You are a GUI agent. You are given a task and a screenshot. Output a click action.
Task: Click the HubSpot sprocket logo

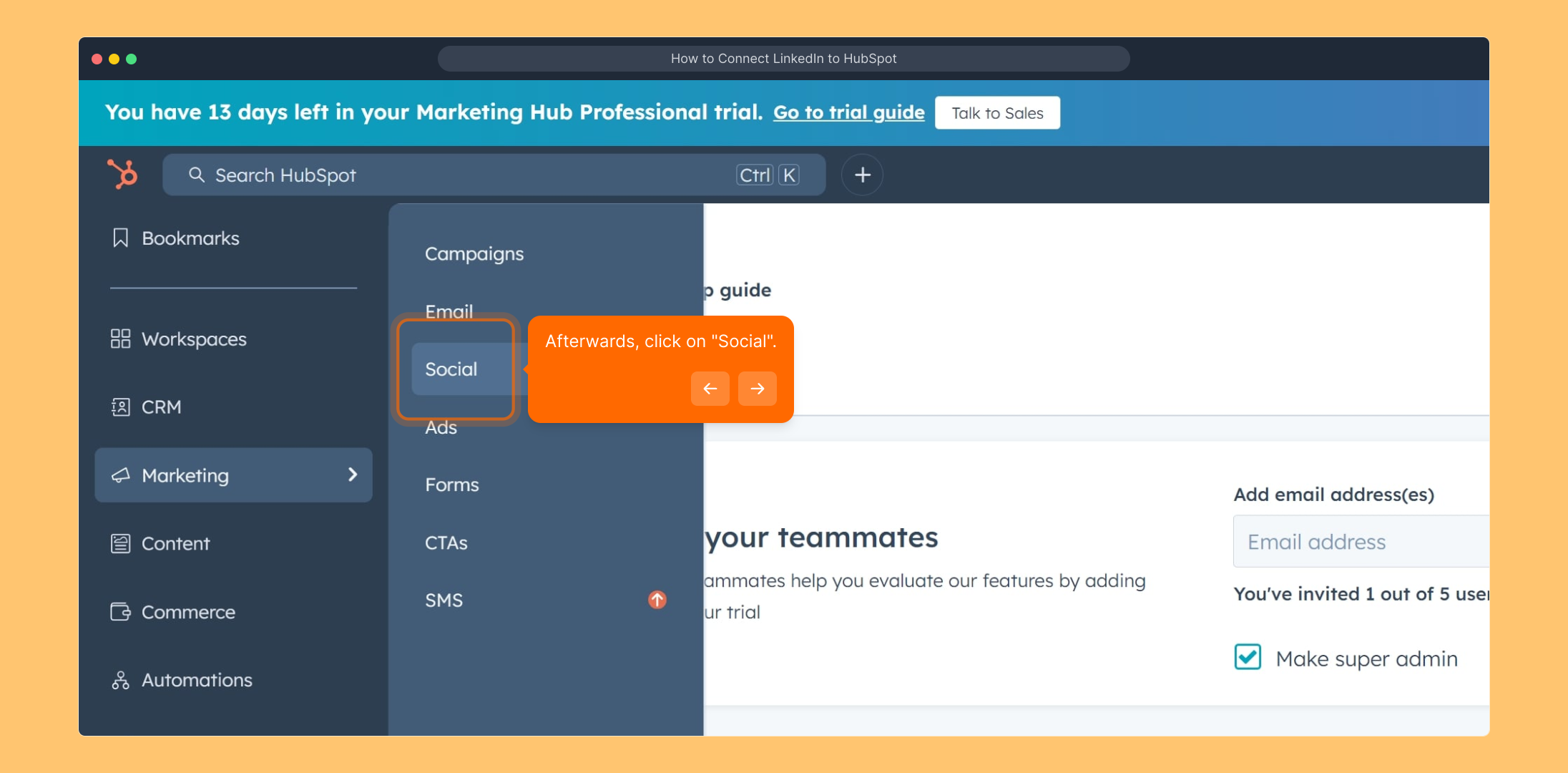click(122, 174)
